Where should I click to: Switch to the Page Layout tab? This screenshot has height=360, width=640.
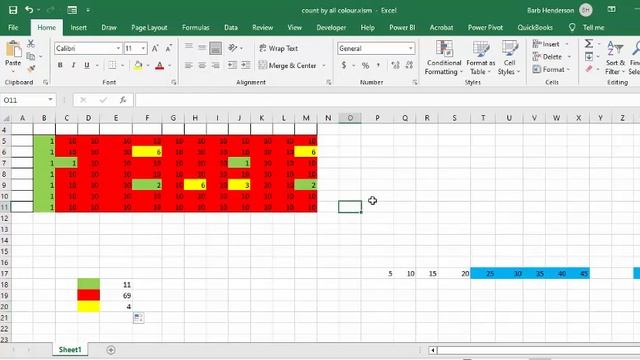[x=149, y=28]
